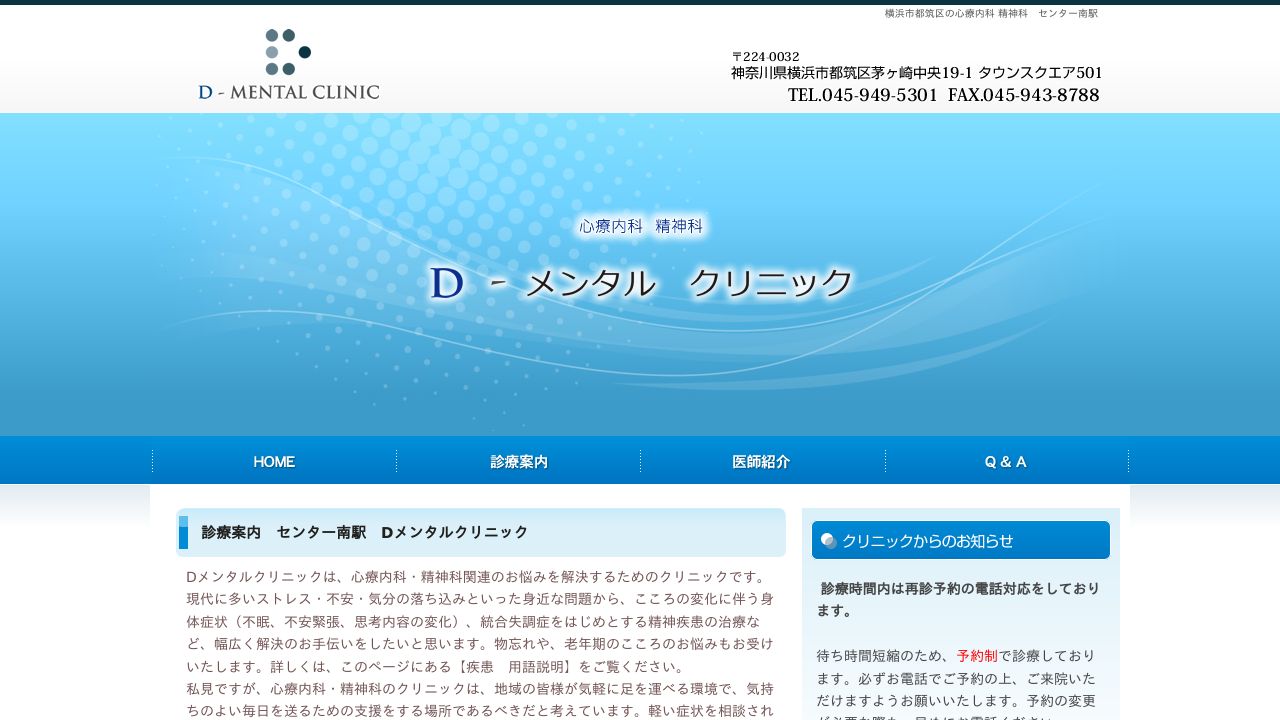Viewport: 1280px width, 720px height.
Task: Click the 心療内科　精神科 label in the banner
Action: (640, 226)
